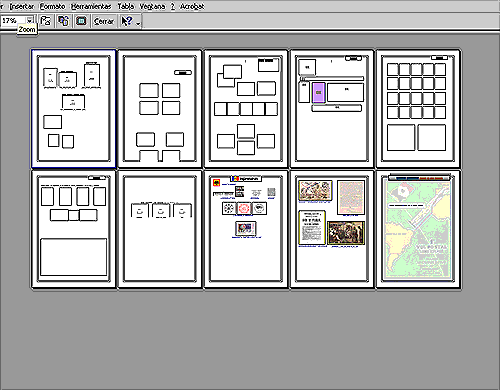
Task: Open the Acrobat menu
Action: pos(192,6)
